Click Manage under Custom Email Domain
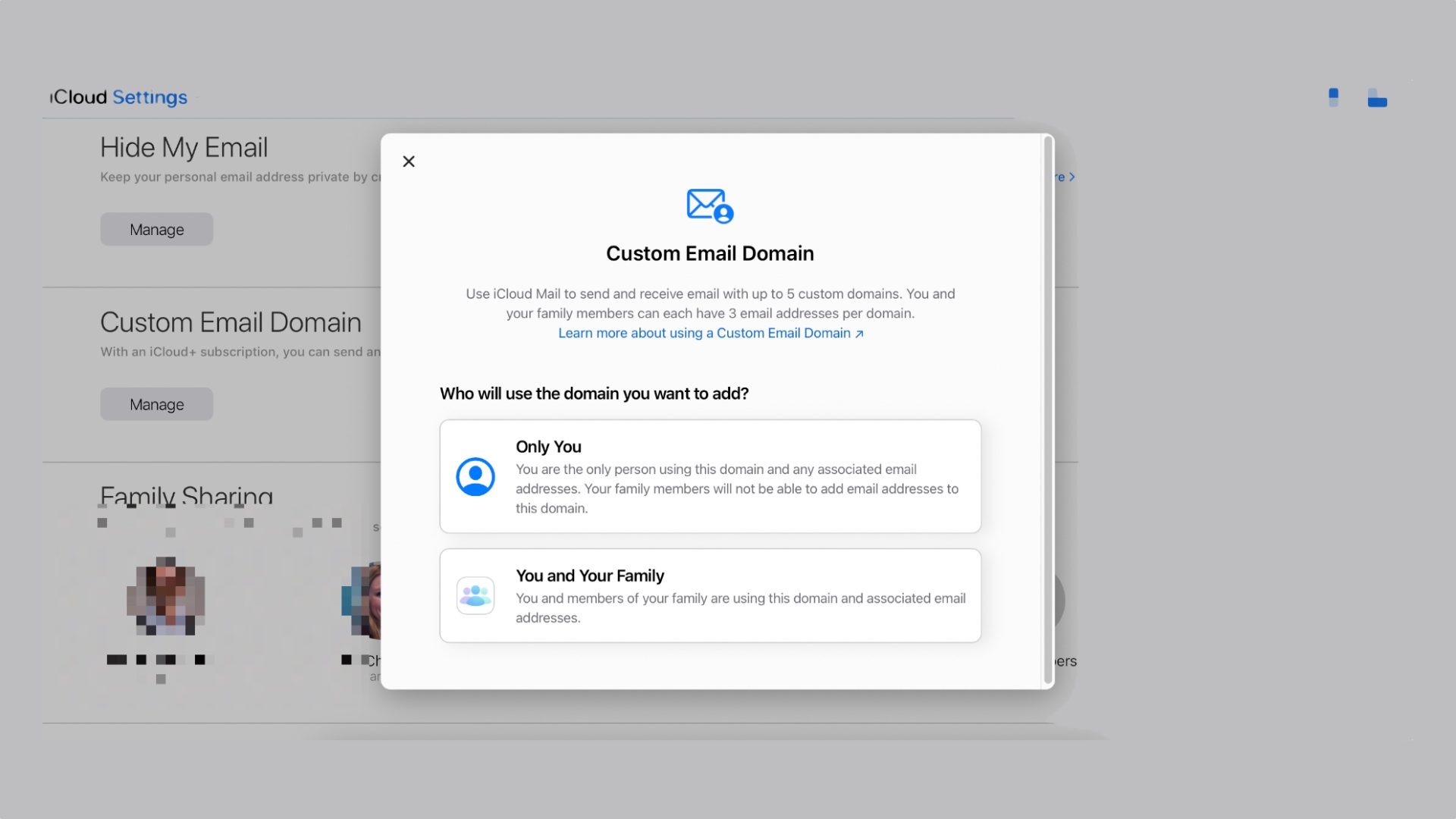The height and width of the screenshot is (819, 1456). pyautogui.click(x=157, y=404)
